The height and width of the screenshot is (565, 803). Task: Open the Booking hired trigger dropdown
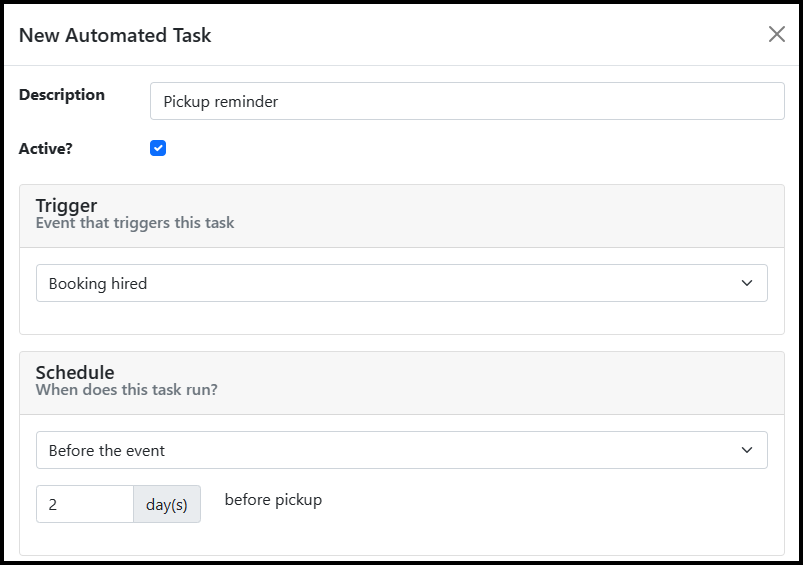(402, 283)
